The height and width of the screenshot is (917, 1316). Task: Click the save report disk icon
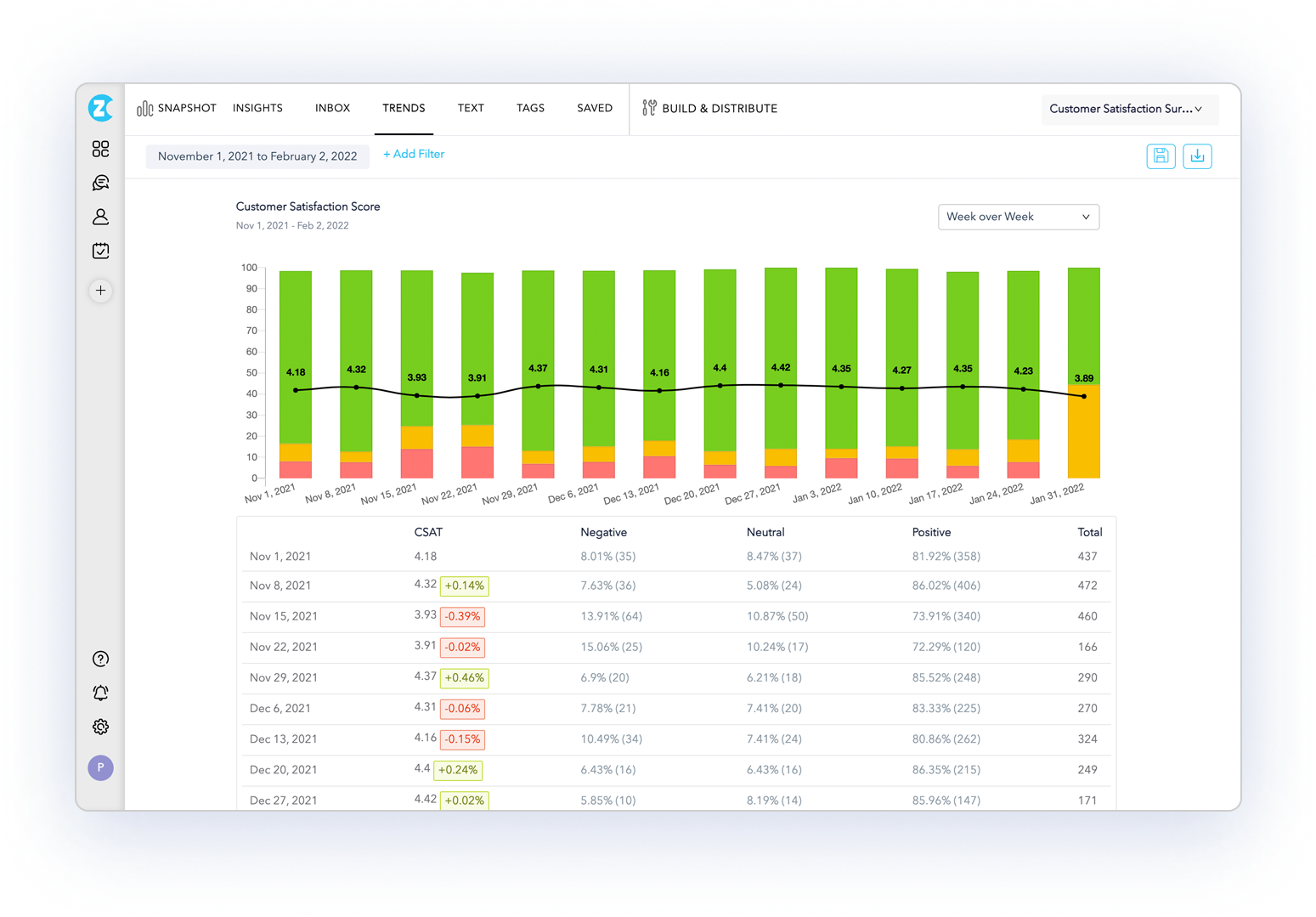[1161, 156]
